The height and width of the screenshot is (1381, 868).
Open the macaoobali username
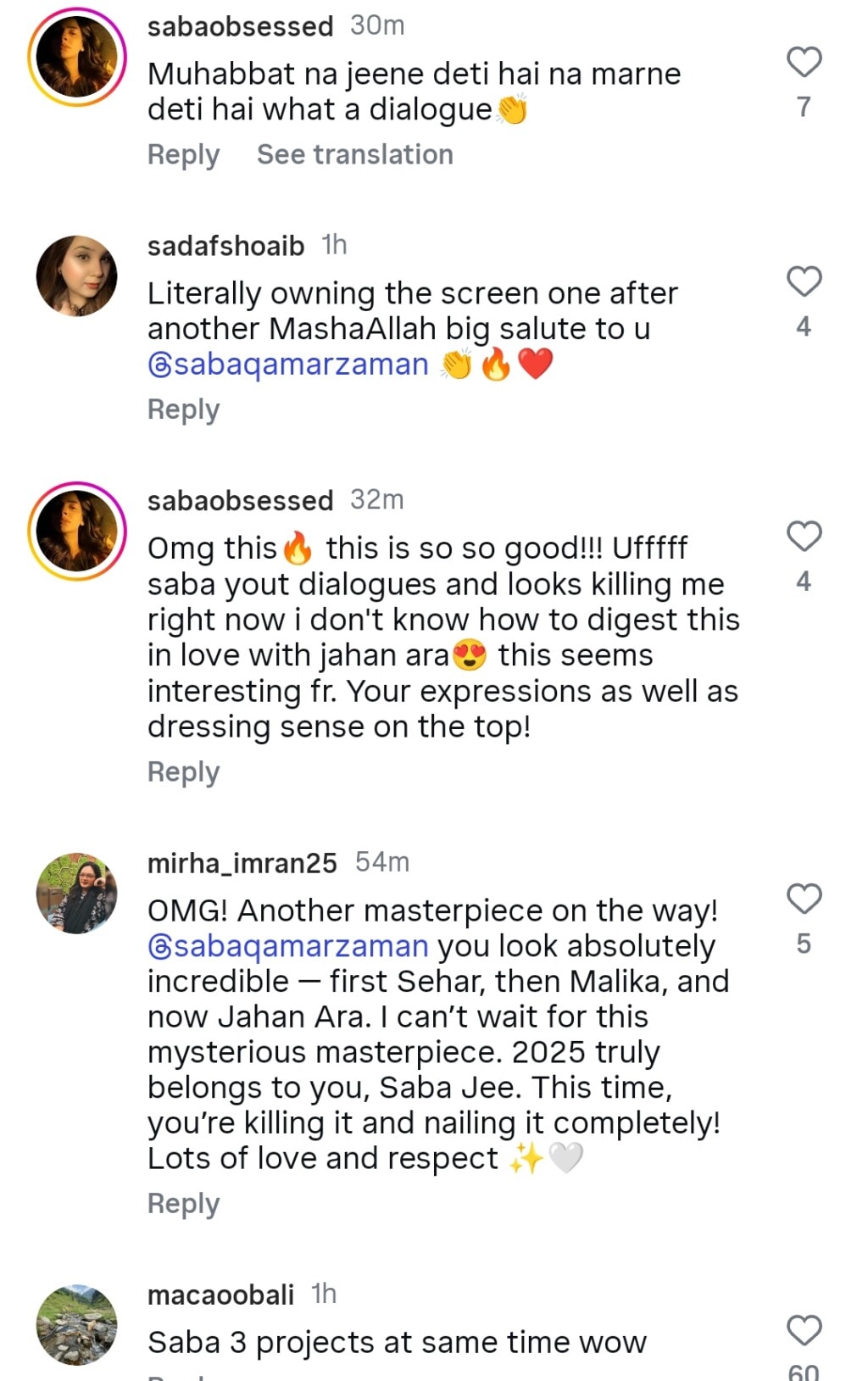click(220, 1295)
